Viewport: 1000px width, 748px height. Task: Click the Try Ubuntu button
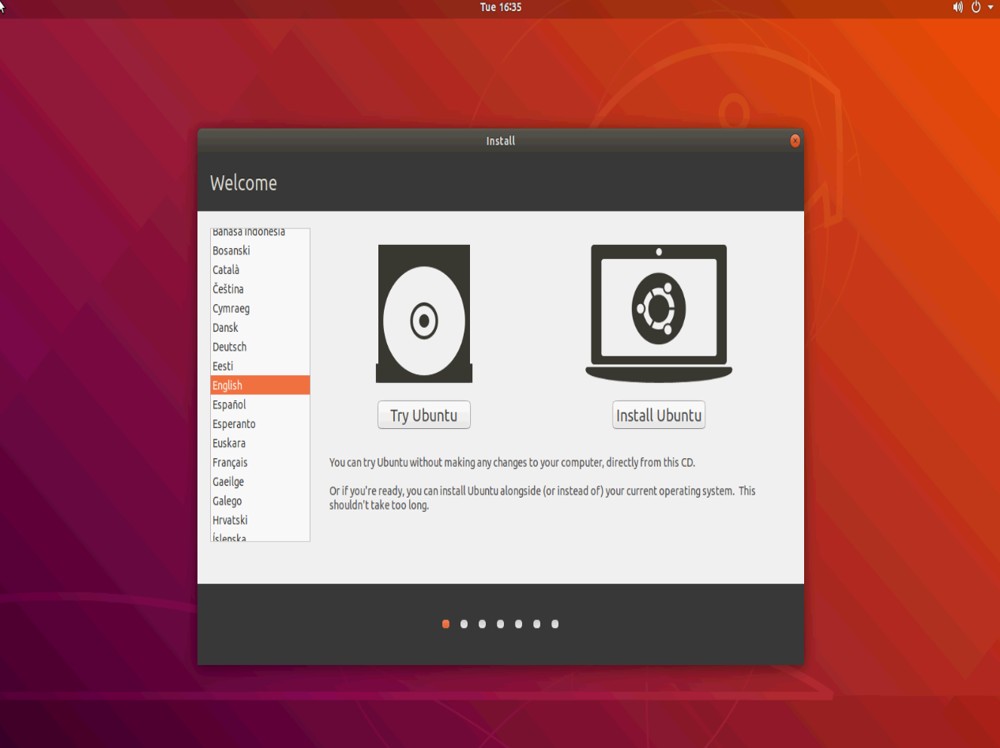(x=423, y=415)
